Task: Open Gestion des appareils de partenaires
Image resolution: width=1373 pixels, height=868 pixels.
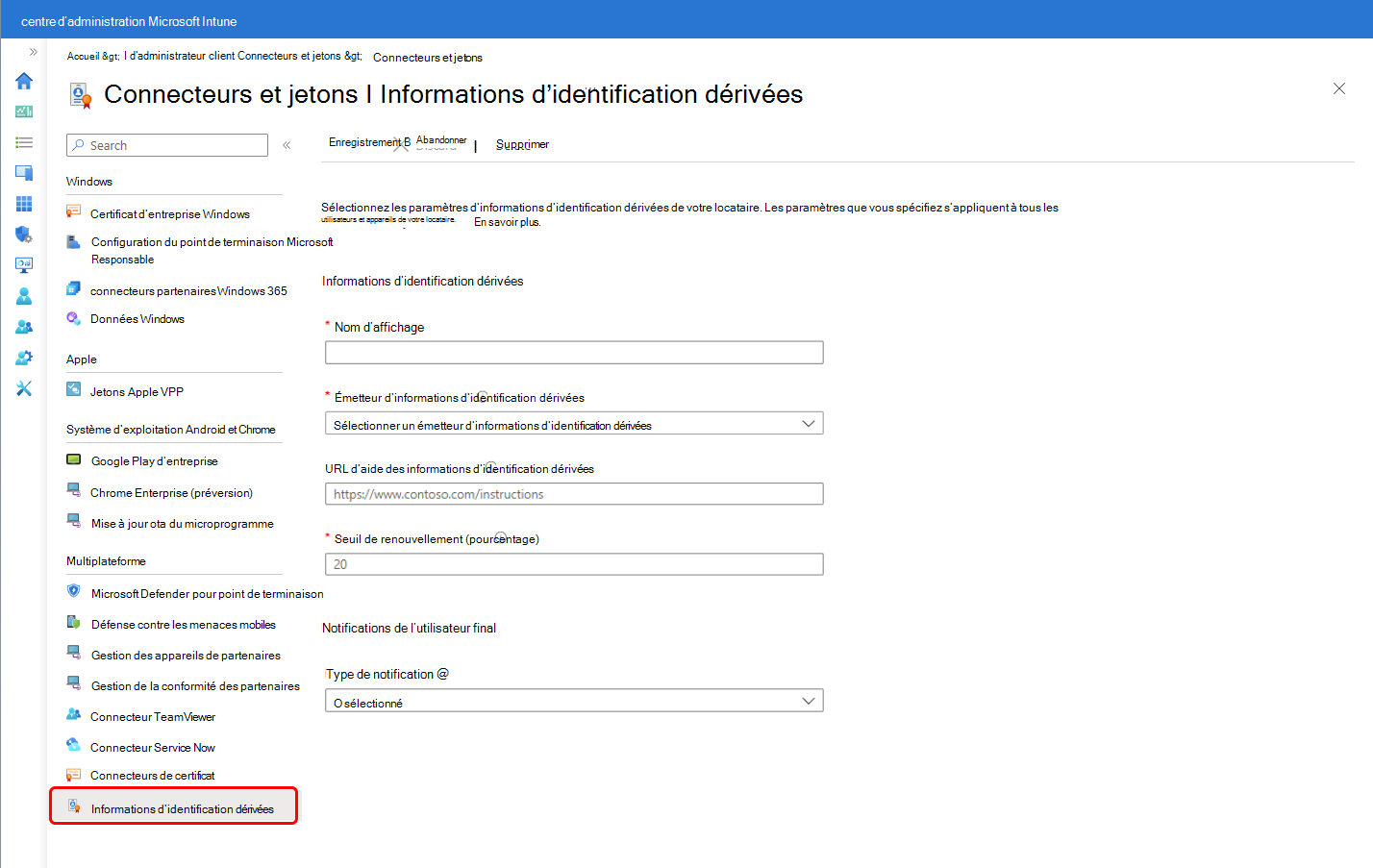Action: click(186, 656)
